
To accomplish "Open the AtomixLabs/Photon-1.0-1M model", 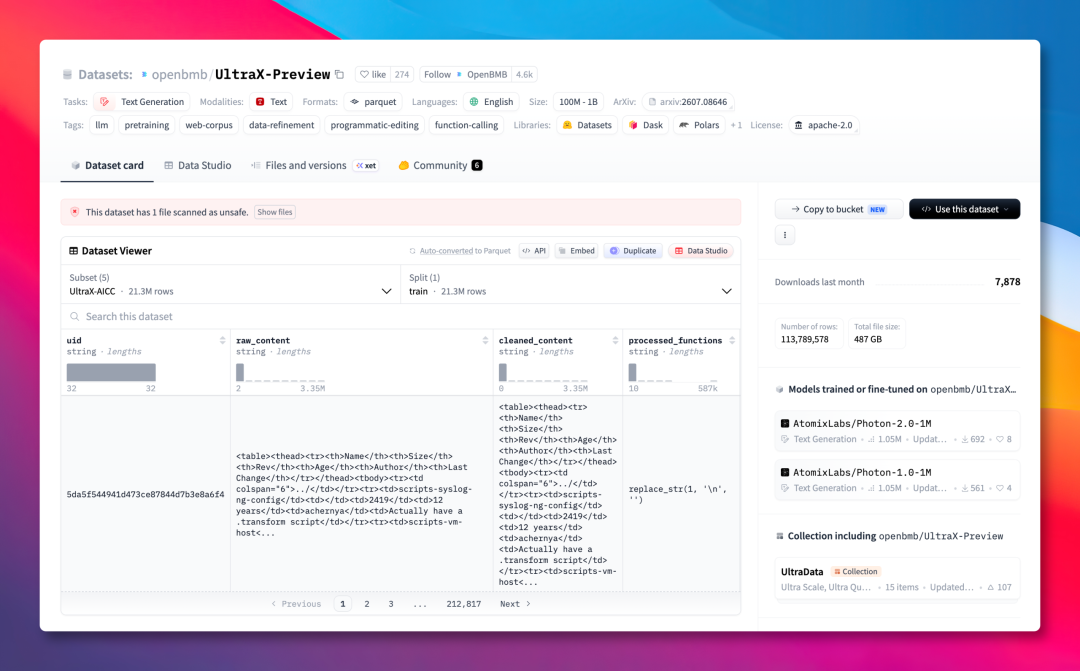I will (x=897, y=479).
